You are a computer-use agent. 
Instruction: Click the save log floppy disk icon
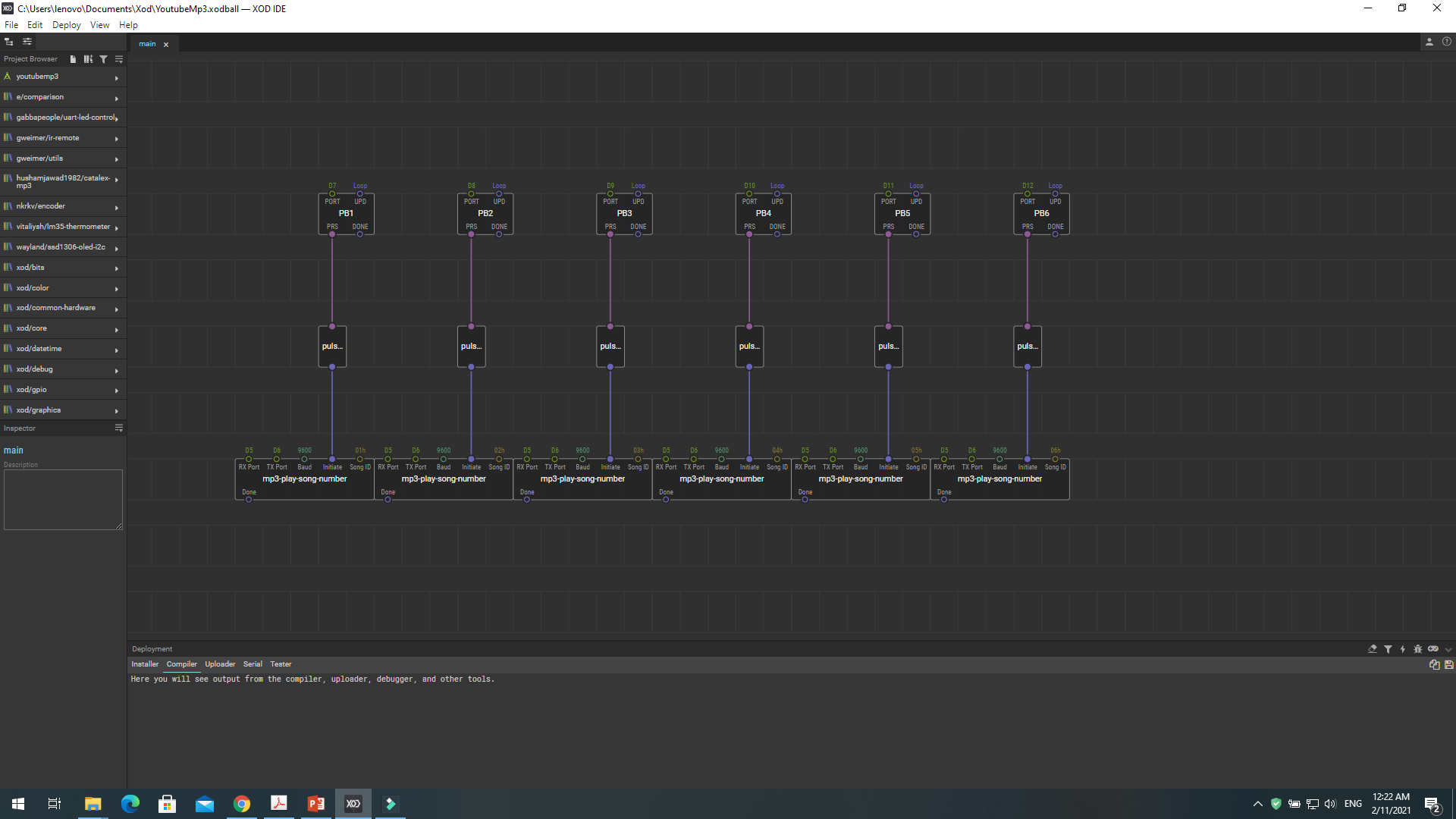[1448, 665]
